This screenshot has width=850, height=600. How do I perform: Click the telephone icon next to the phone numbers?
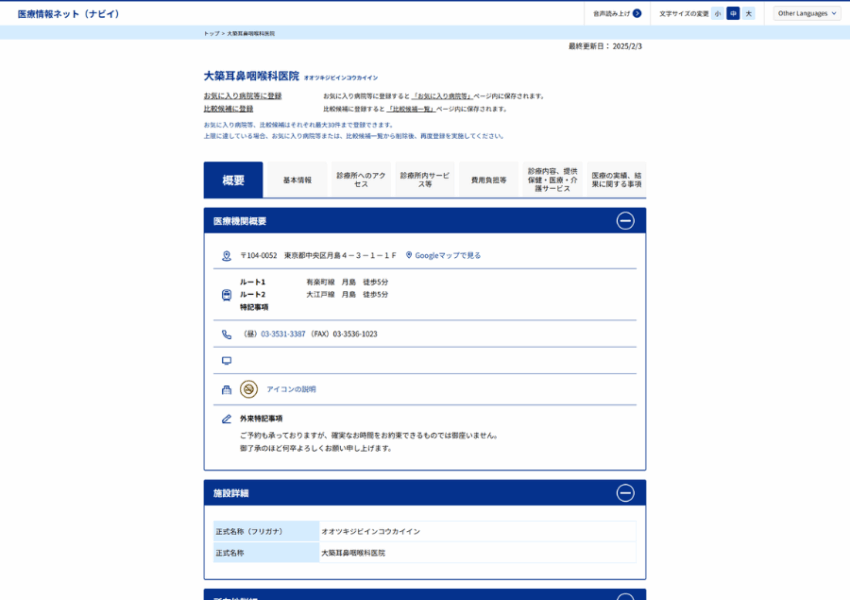tap(226, 334)
